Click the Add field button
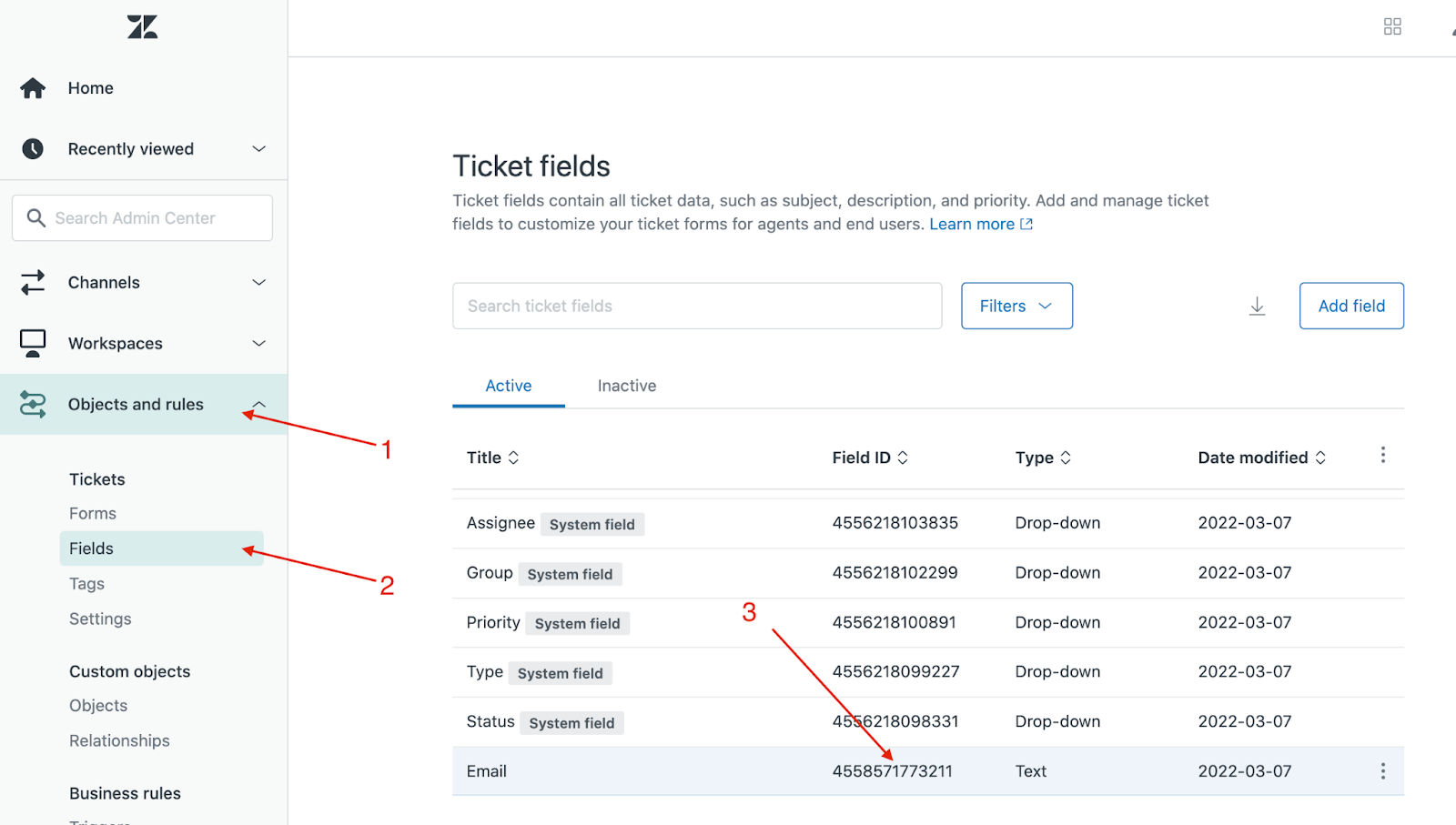Image resolution: width=1456 pixels, height=825 pixels. (1350, 306)
